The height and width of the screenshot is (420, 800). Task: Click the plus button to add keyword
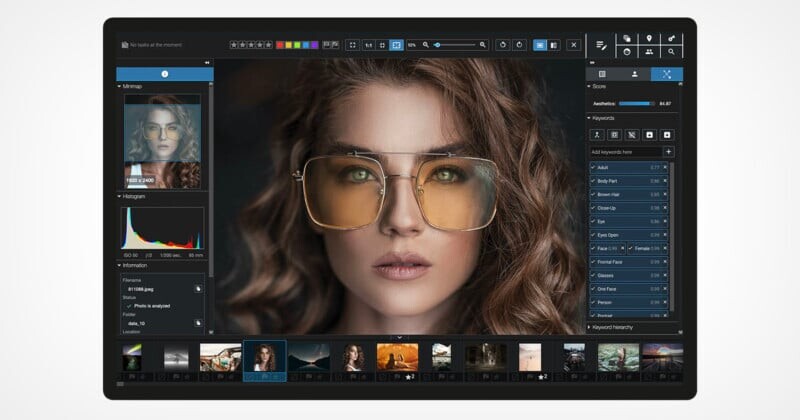point(668,151)
